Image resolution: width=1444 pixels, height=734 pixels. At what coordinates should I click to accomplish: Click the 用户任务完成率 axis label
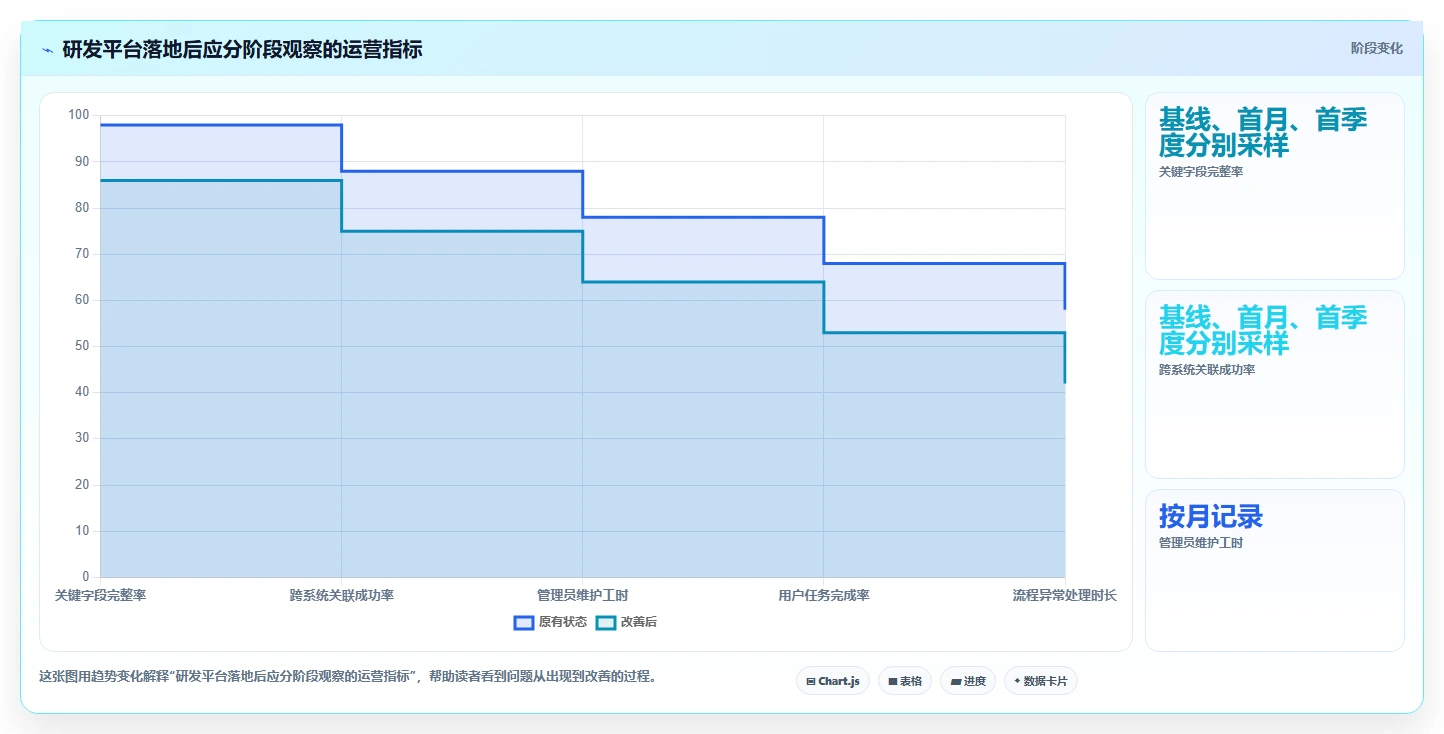(824, 595)
